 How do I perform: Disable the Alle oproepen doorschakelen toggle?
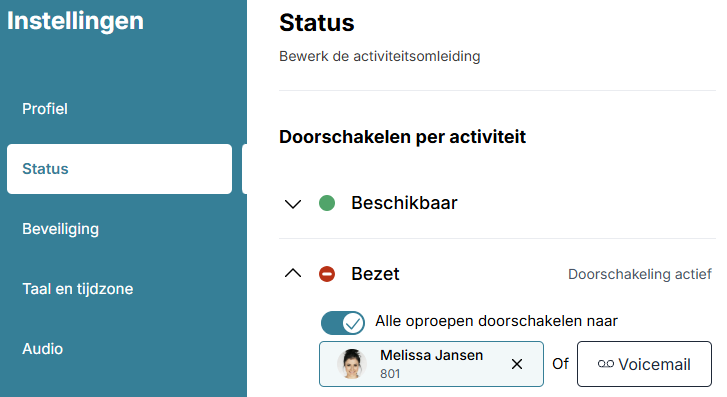(343, 323)
